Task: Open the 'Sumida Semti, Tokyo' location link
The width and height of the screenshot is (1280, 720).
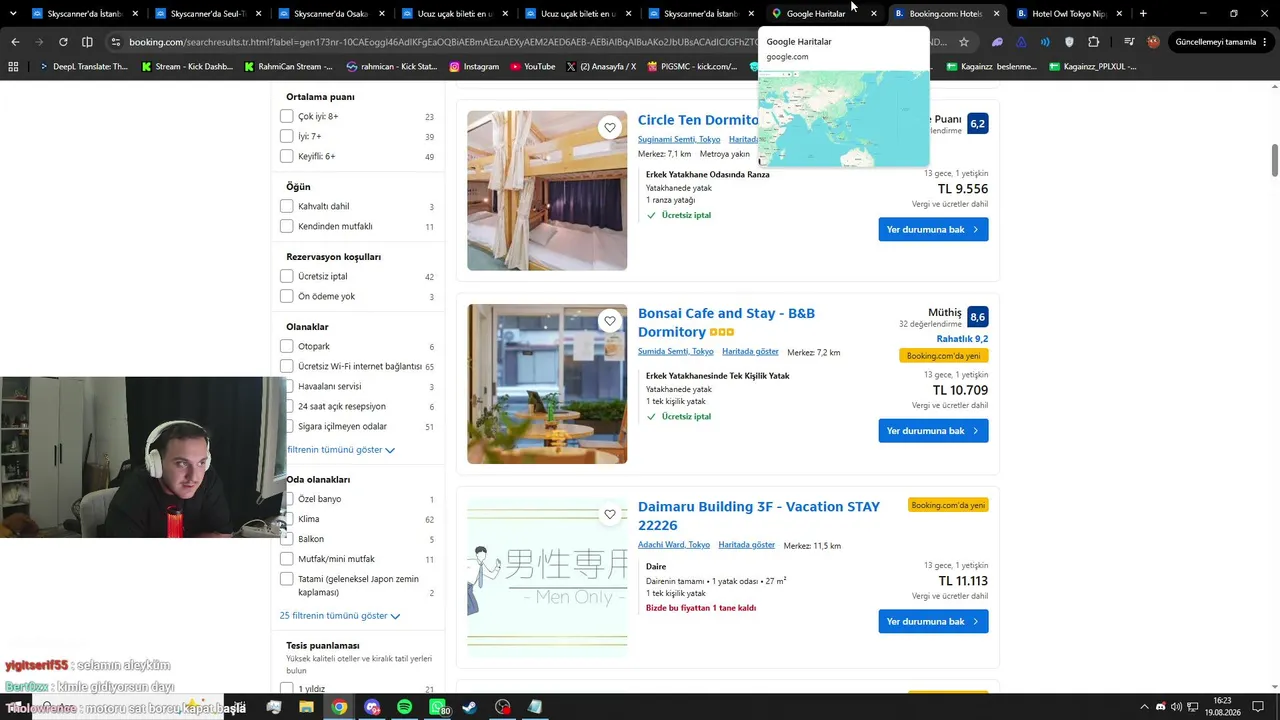Action: coord(676,352)
